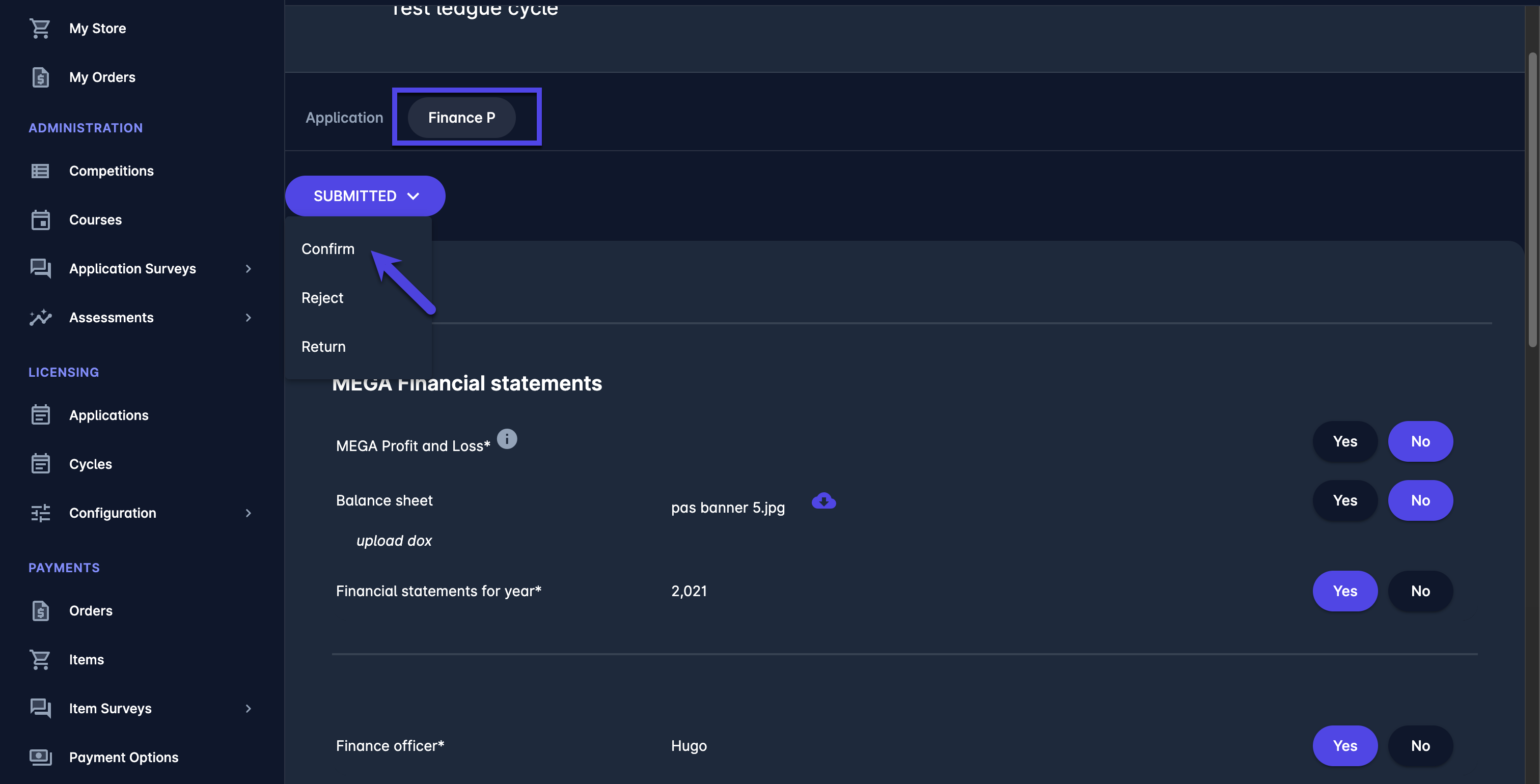The height and width of the screenshot is (784, 1540).
Task: Select Yes for MEGA Profit and Loss
Action: [1344, 441]
